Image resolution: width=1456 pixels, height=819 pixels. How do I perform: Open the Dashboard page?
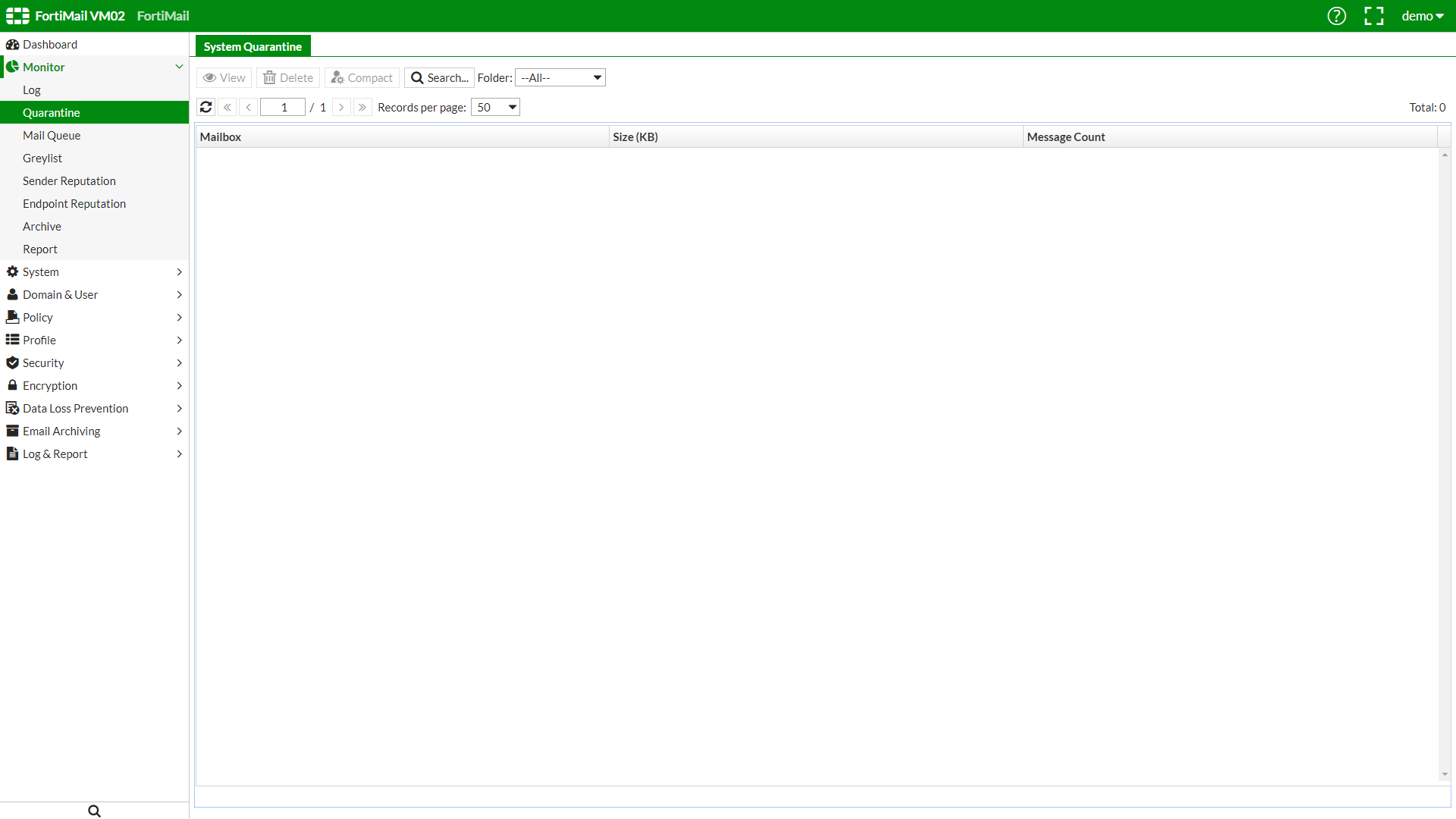50,44
